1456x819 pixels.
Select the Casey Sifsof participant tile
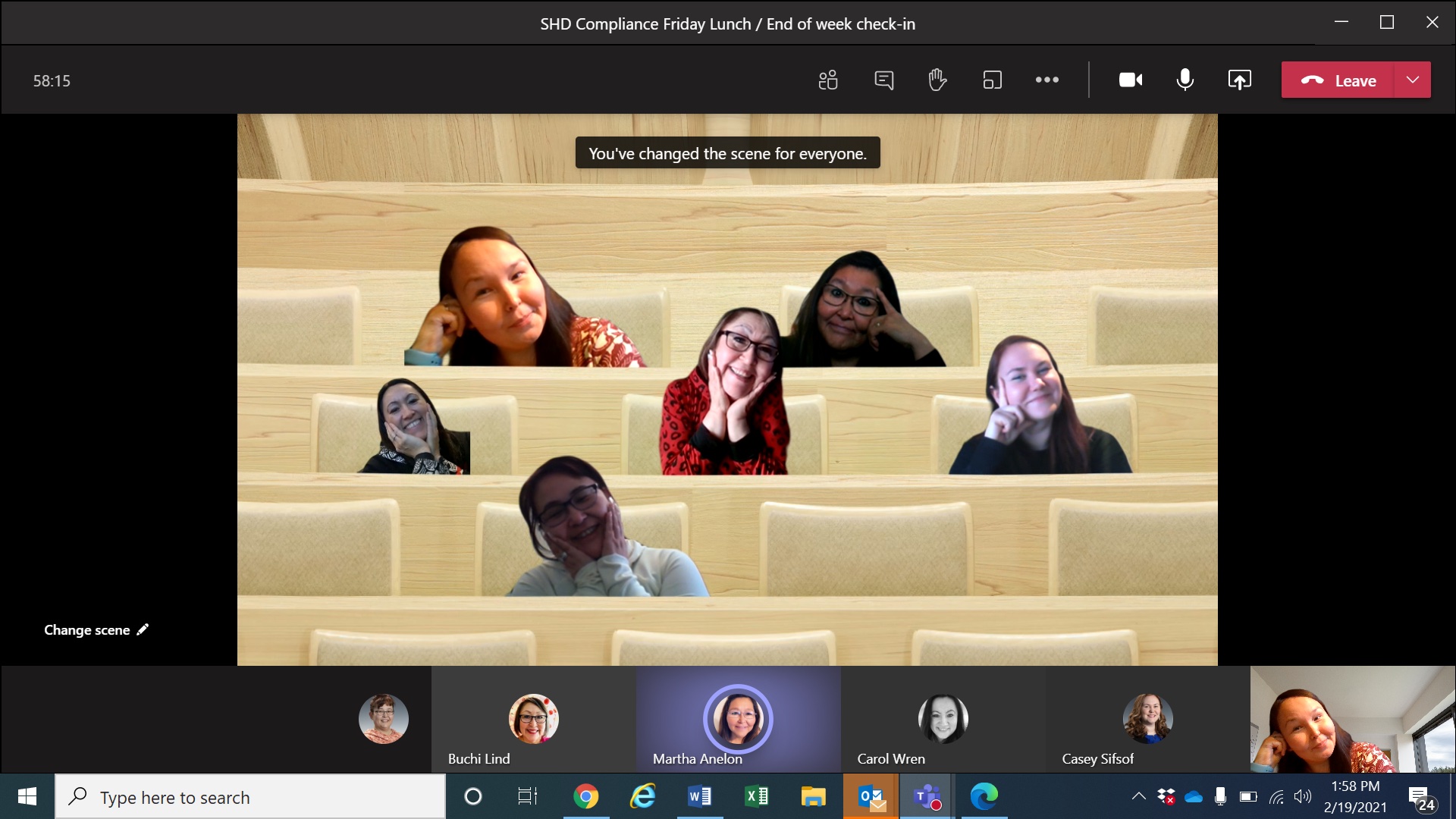(1147, 720)
